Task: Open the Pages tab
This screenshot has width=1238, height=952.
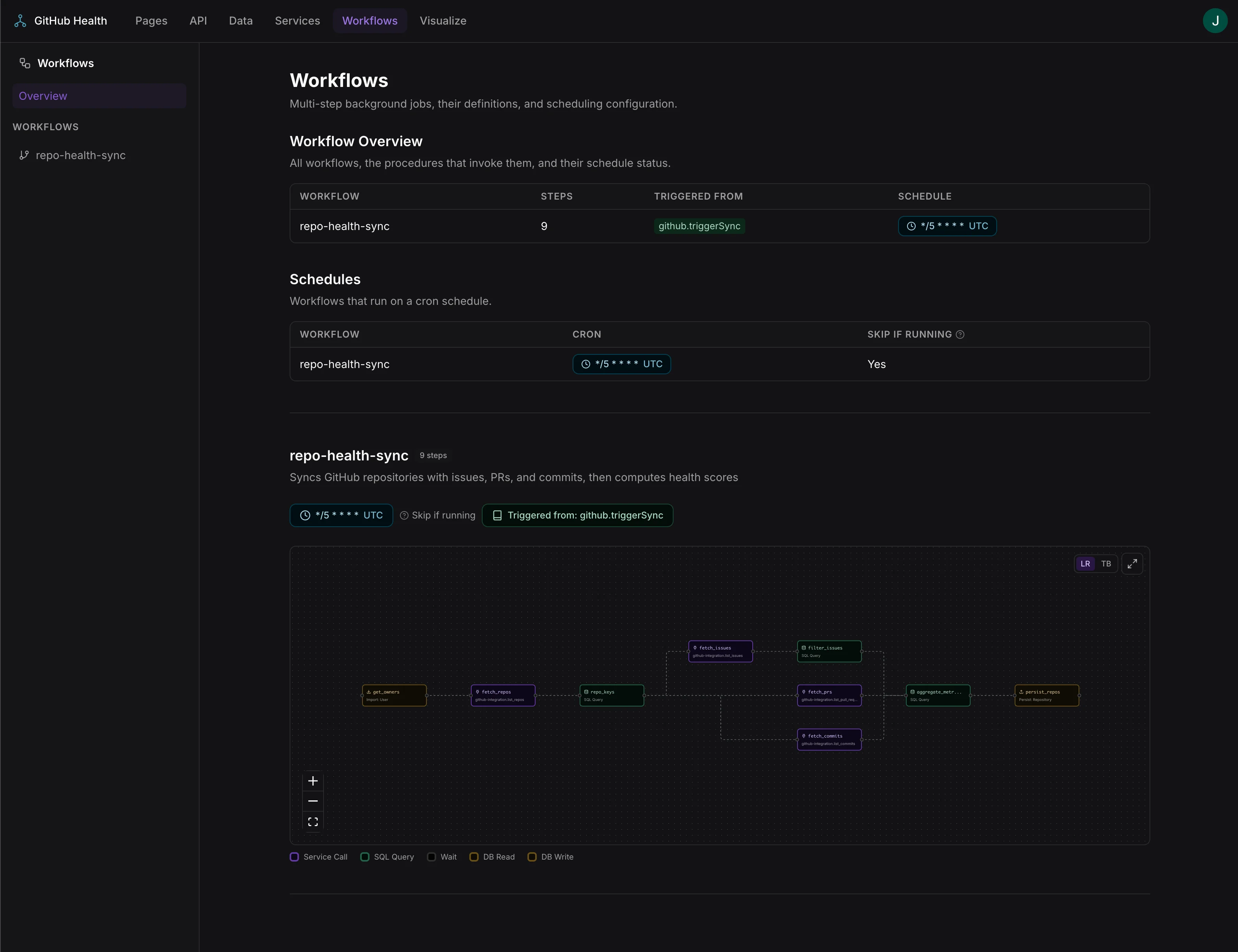Action: pyautogui.click(x=151, y=21)
